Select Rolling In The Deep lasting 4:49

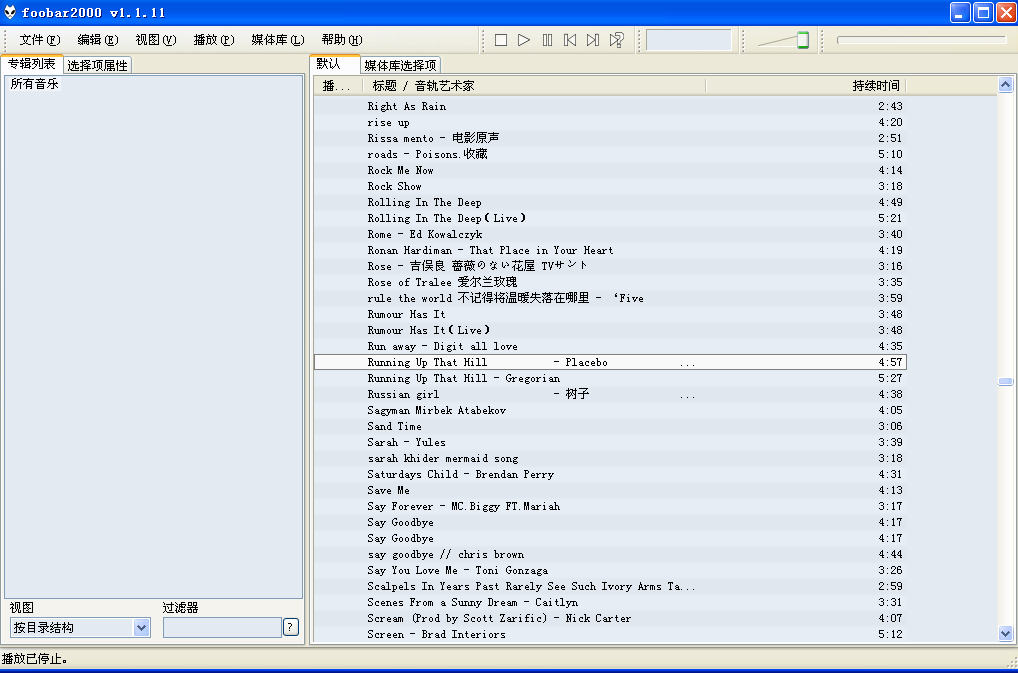click(x=610, y=202)
